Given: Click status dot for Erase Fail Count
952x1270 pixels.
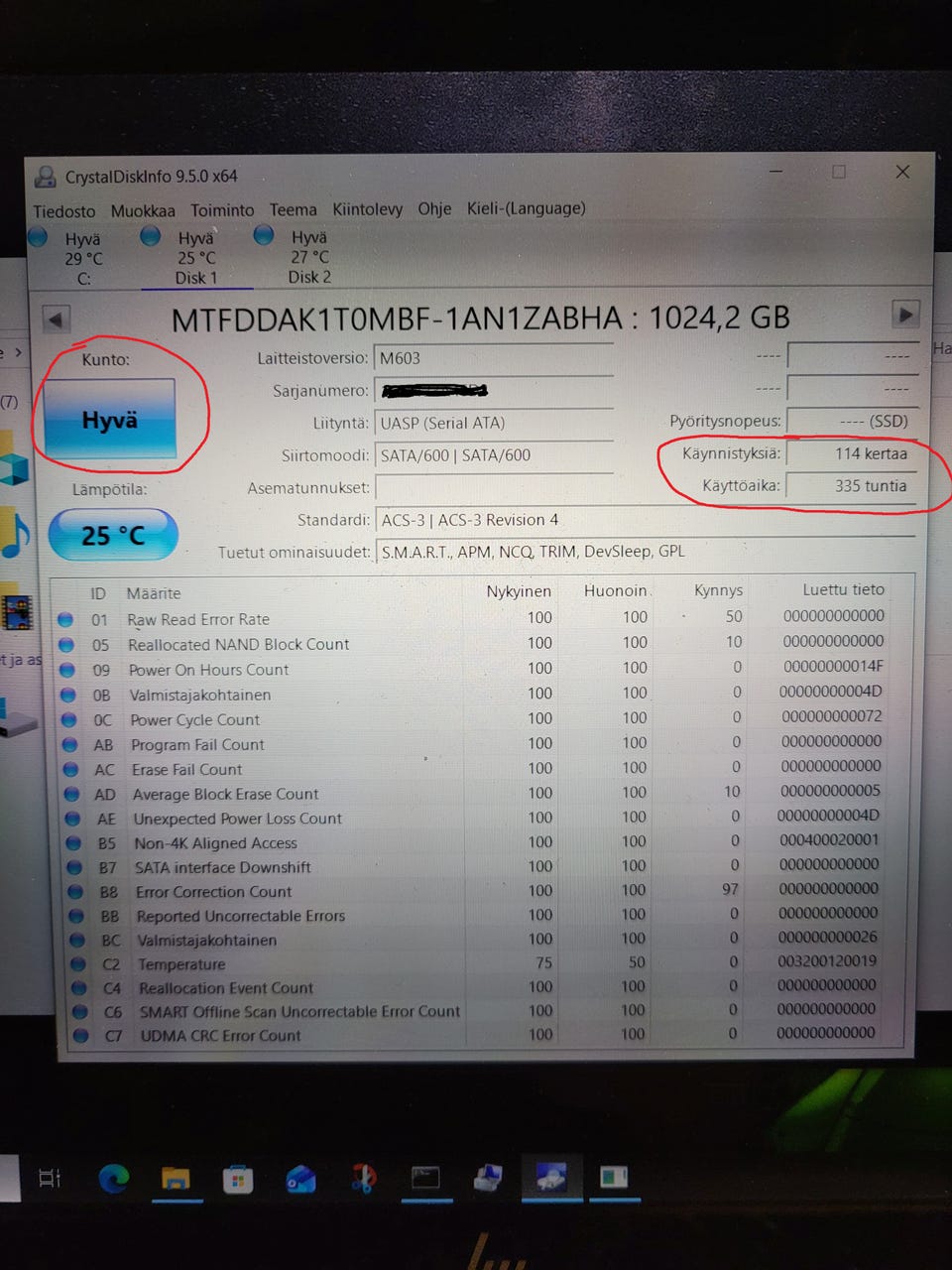Looking at the screenshot, I should (71, 769).
